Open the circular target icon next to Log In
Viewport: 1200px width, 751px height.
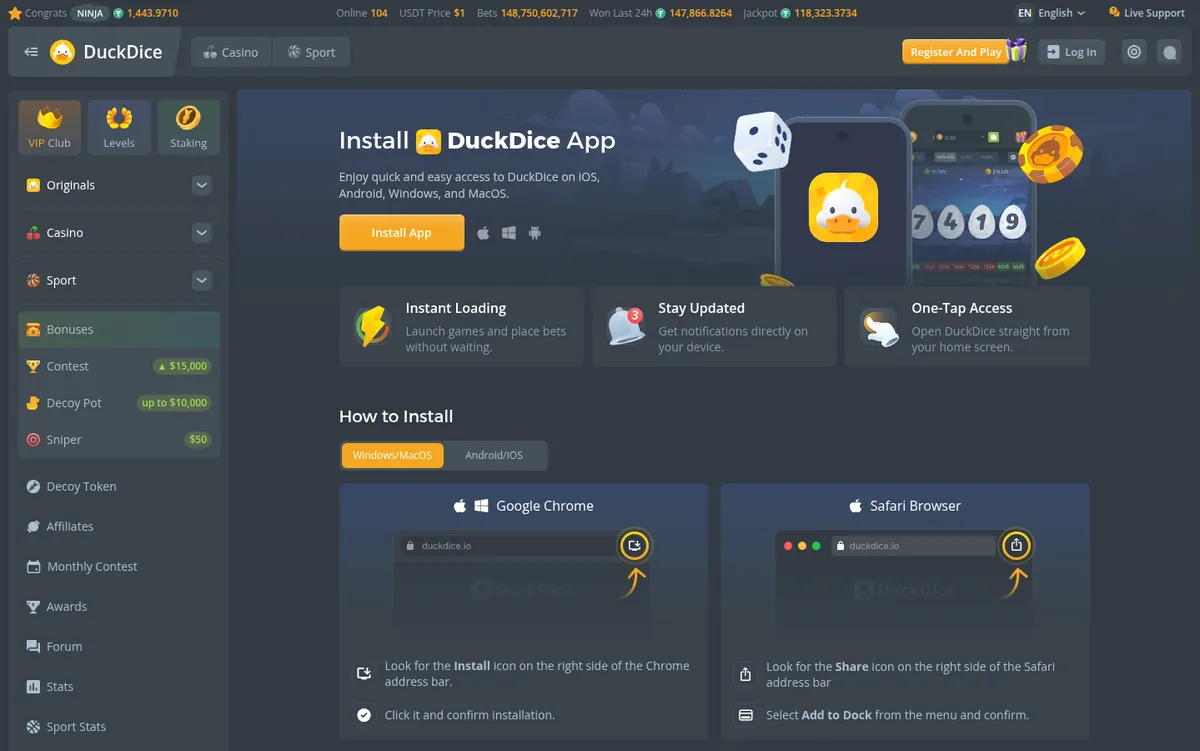[x=1134, y=52]
